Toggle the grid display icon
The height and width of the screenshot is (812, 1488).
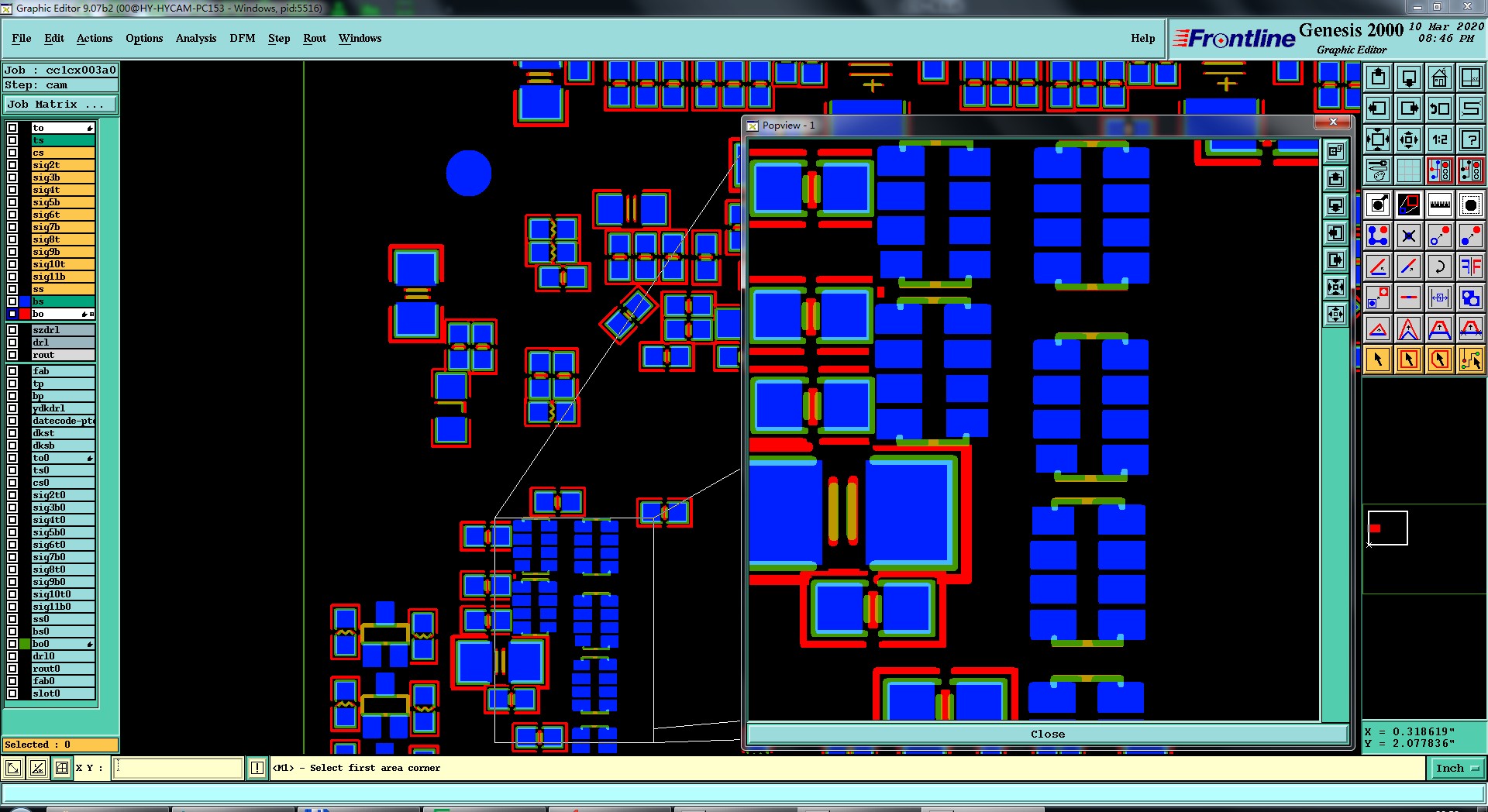pos(1408,170)
